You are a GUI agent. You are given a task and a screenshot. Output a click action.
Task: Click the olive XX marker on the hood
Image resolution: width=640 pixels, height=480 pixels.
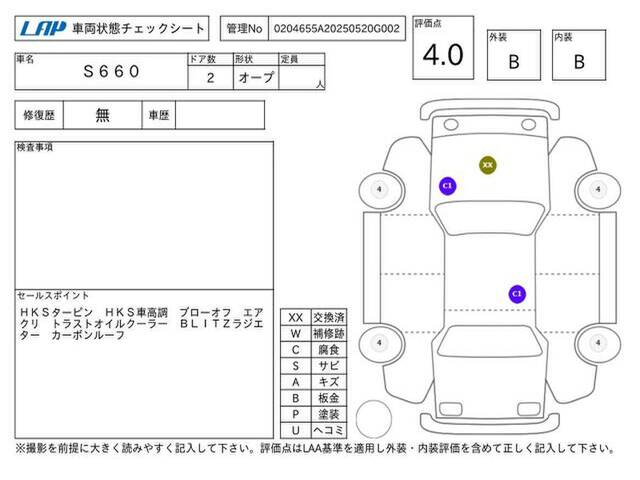tap(488, 165)
